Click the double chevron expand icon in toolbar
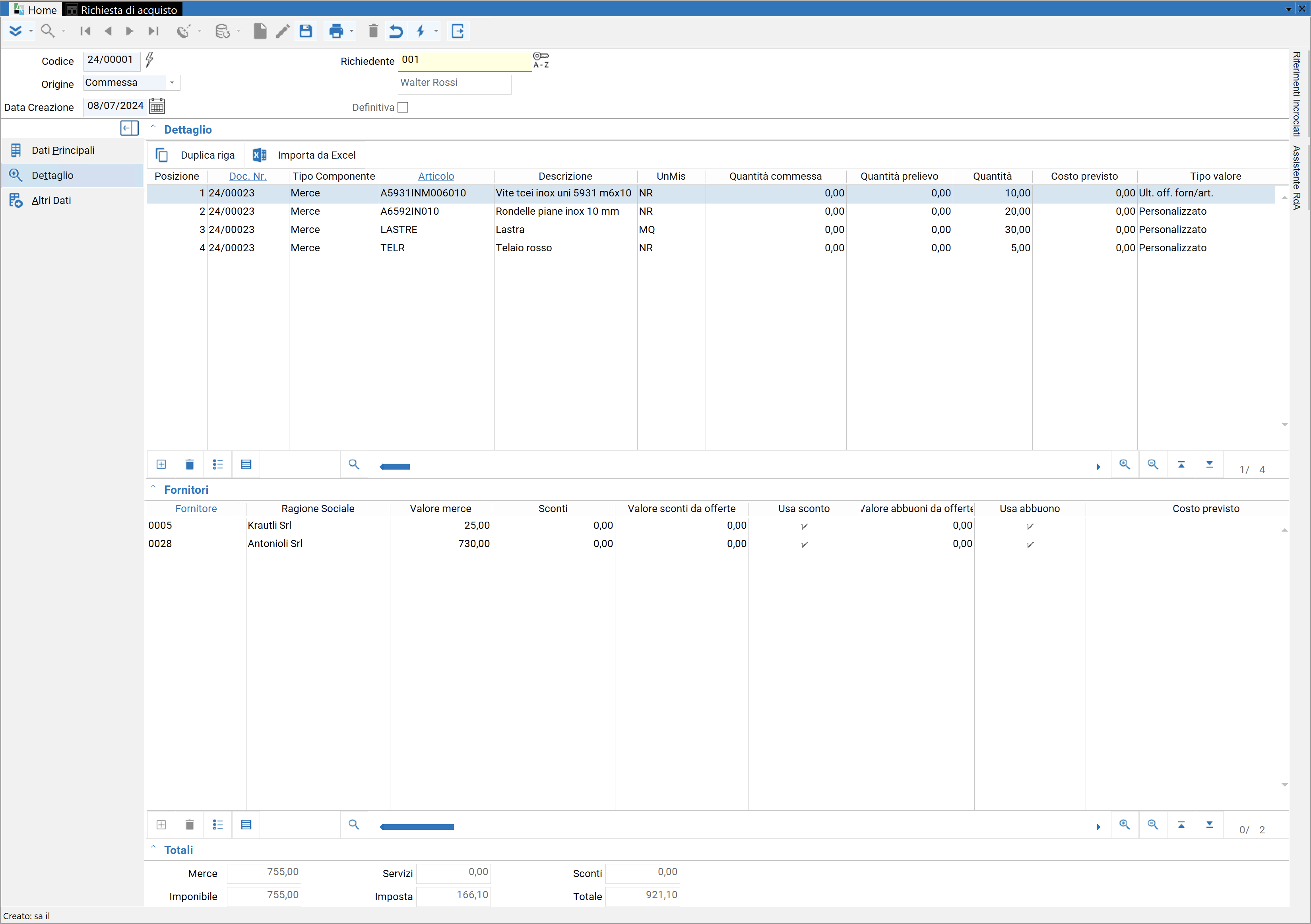1311x924 pixels. pyautogui.click(x=16, y=31)
